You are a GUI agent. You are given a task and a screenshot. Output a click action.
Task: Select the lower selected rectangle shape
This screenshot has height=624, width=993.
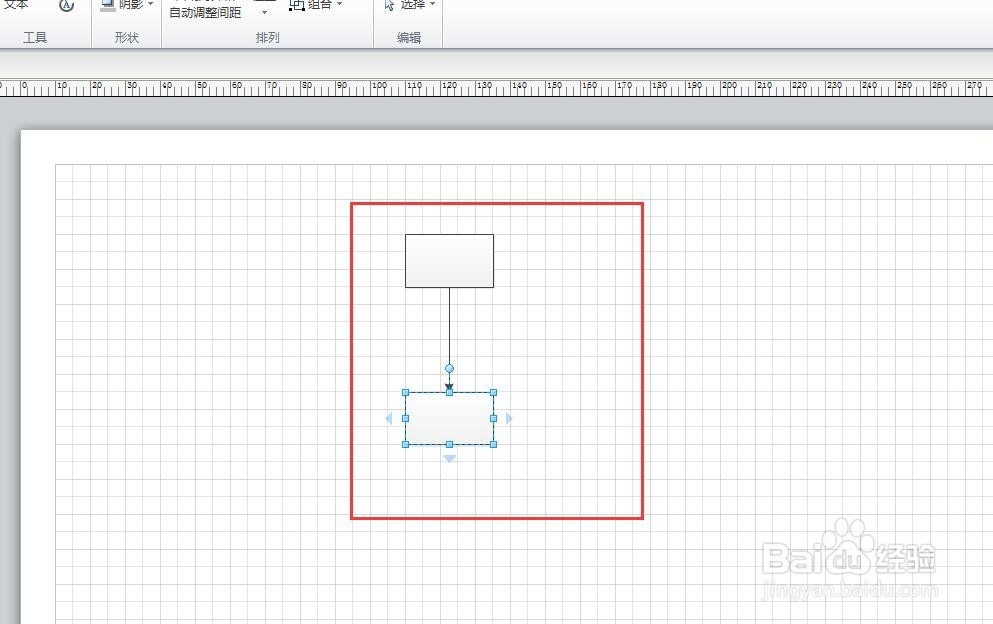449,418
